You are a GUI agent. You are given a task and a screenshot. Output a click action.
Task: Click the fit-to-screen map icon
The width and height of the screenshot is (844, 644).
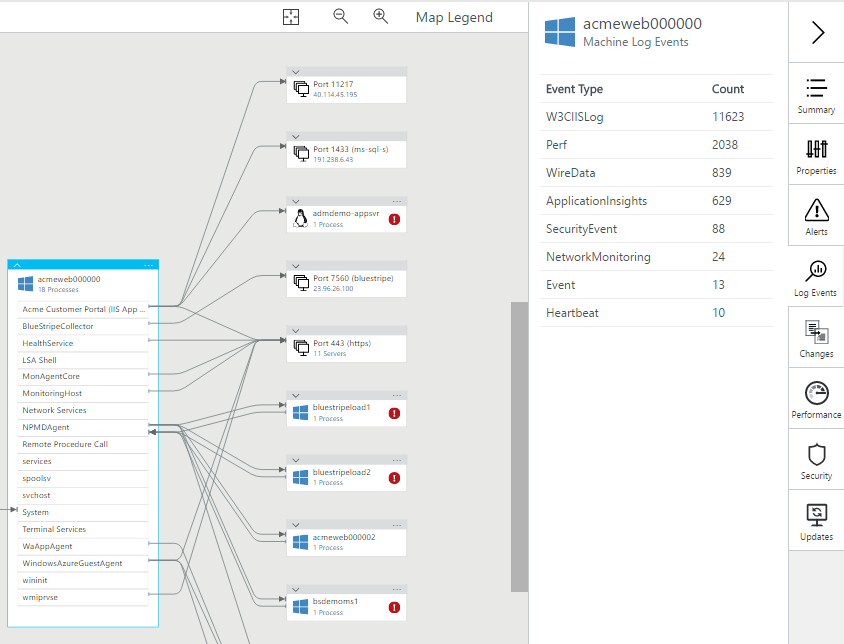291,17
